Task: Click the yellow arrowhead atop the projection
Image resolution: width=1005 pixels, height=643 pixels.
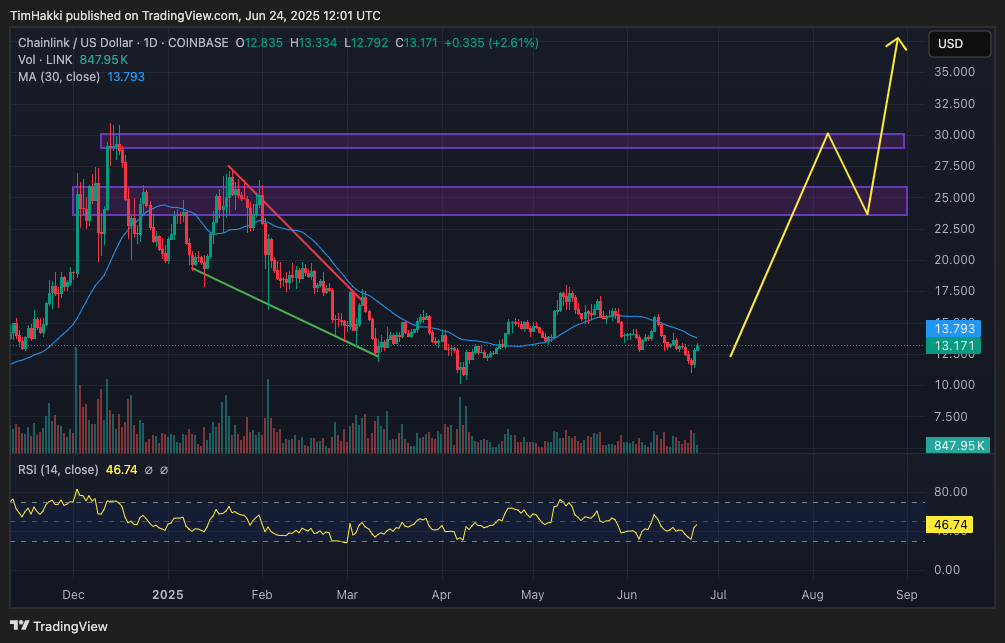Action: (x=899, y=42)
